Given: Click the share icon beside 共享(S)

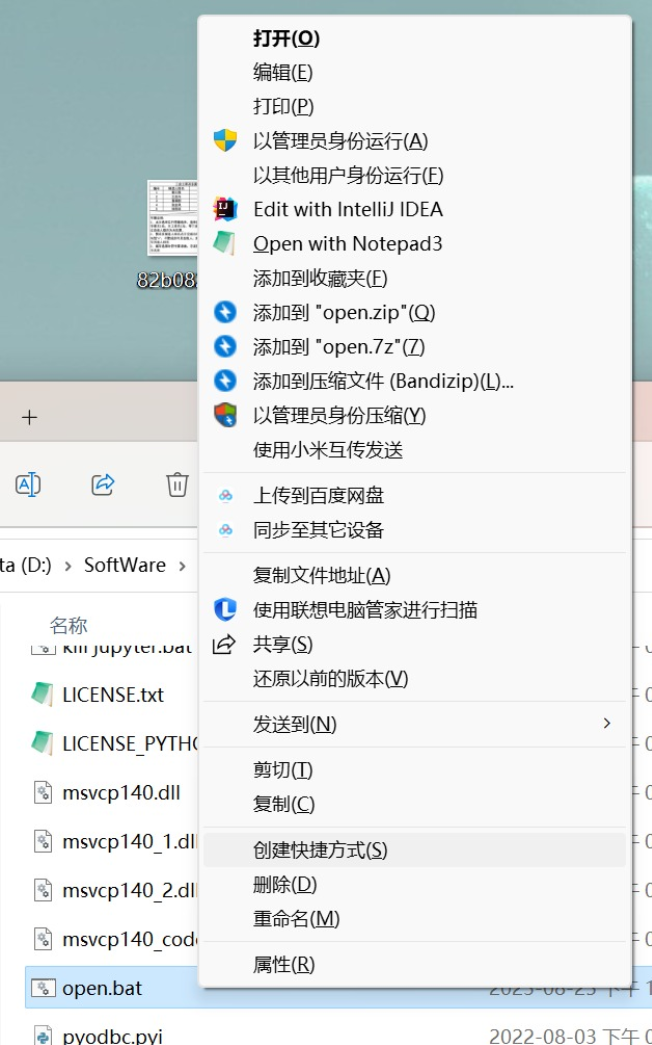Looking at the screenshot, I should click(x=226, y=644).
